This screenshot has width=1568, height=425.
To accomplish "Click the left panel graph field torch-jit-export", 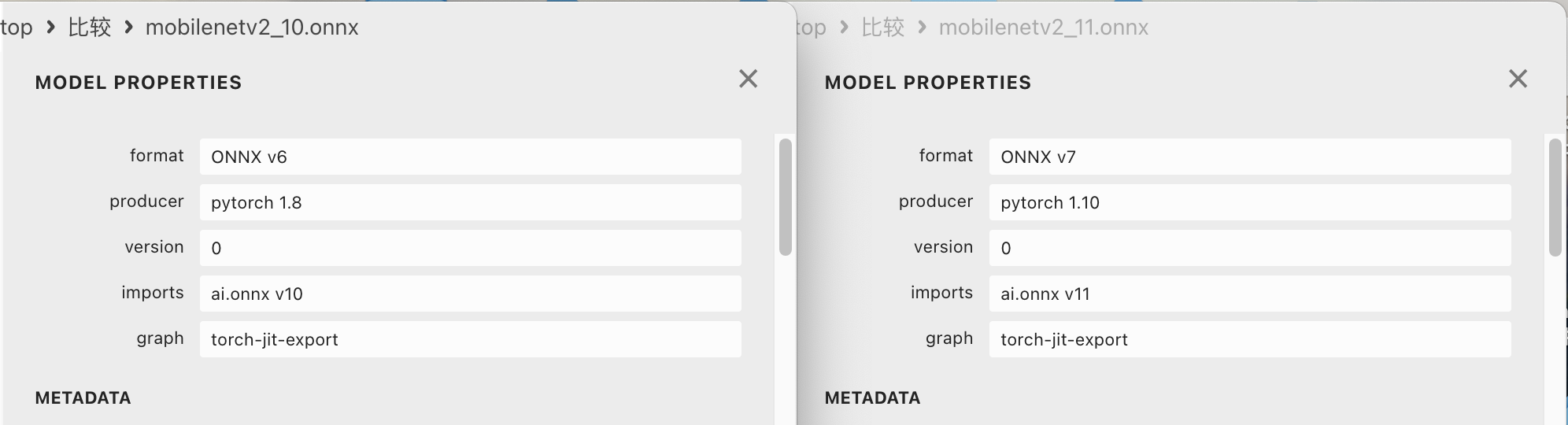I will tap(471, 339).
